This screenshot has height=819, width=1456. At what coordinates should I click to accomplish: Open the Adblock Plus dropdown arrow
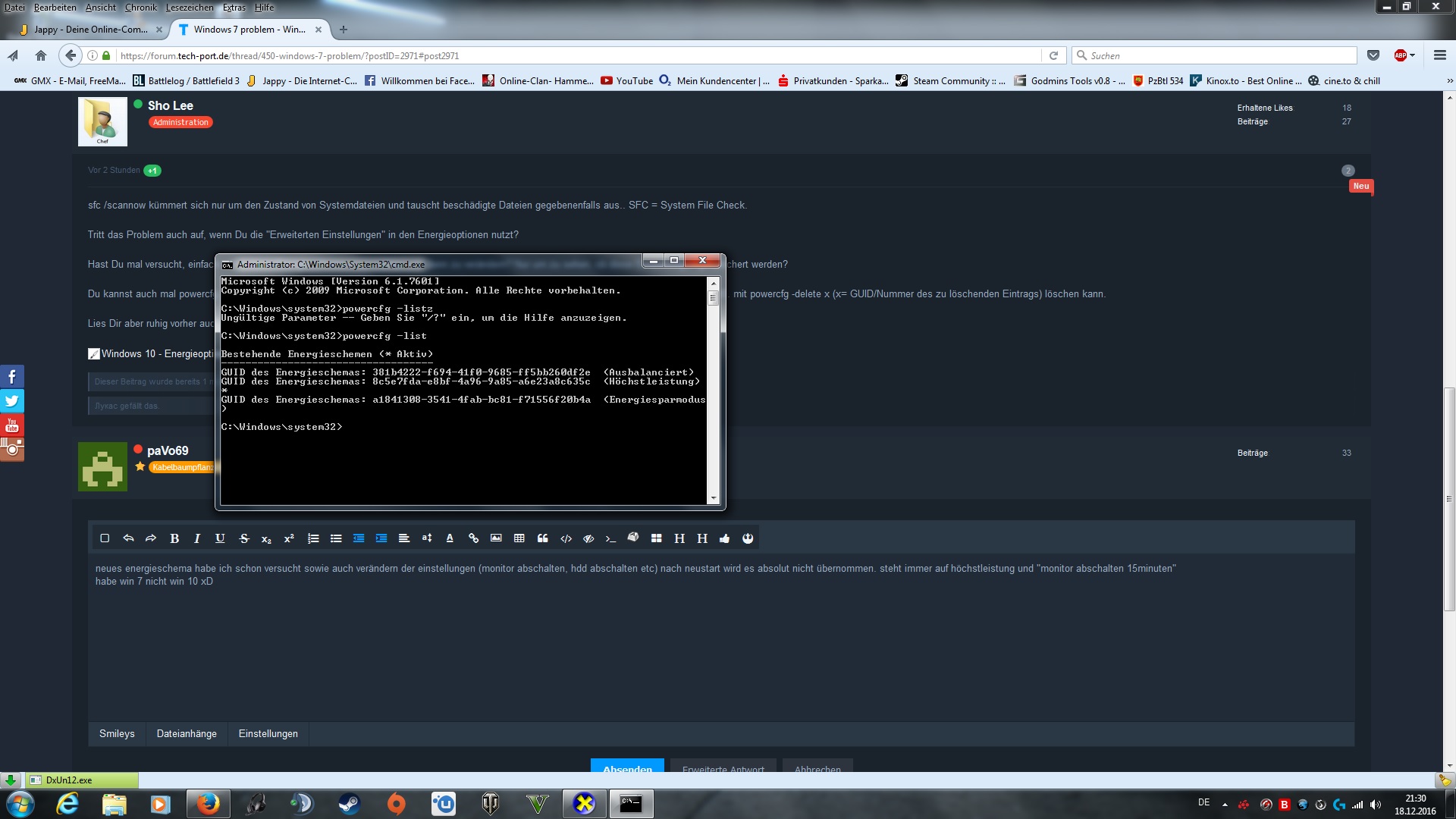point(1413,56)
